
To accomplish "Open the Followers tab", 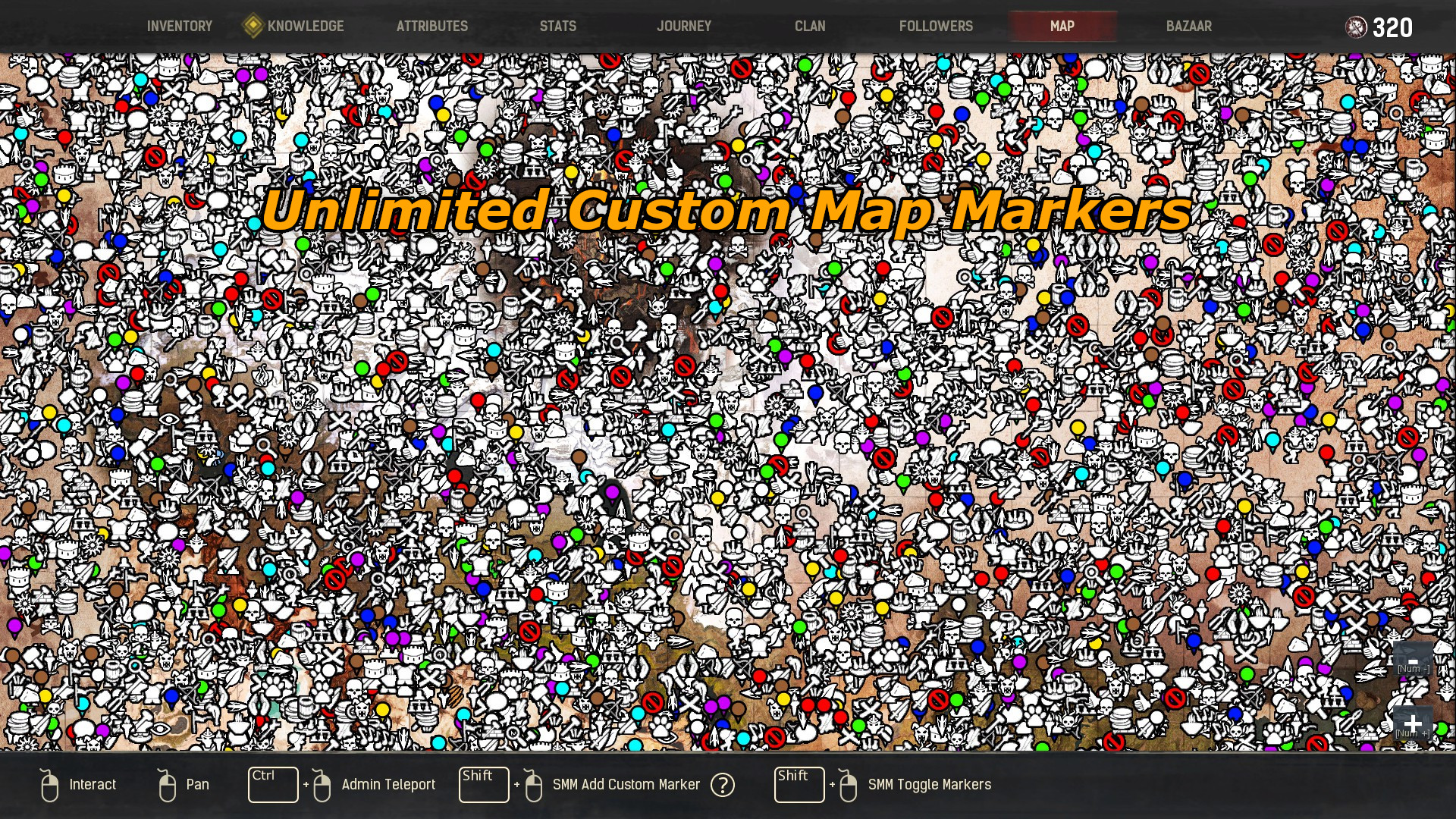I will coord(936,27).
